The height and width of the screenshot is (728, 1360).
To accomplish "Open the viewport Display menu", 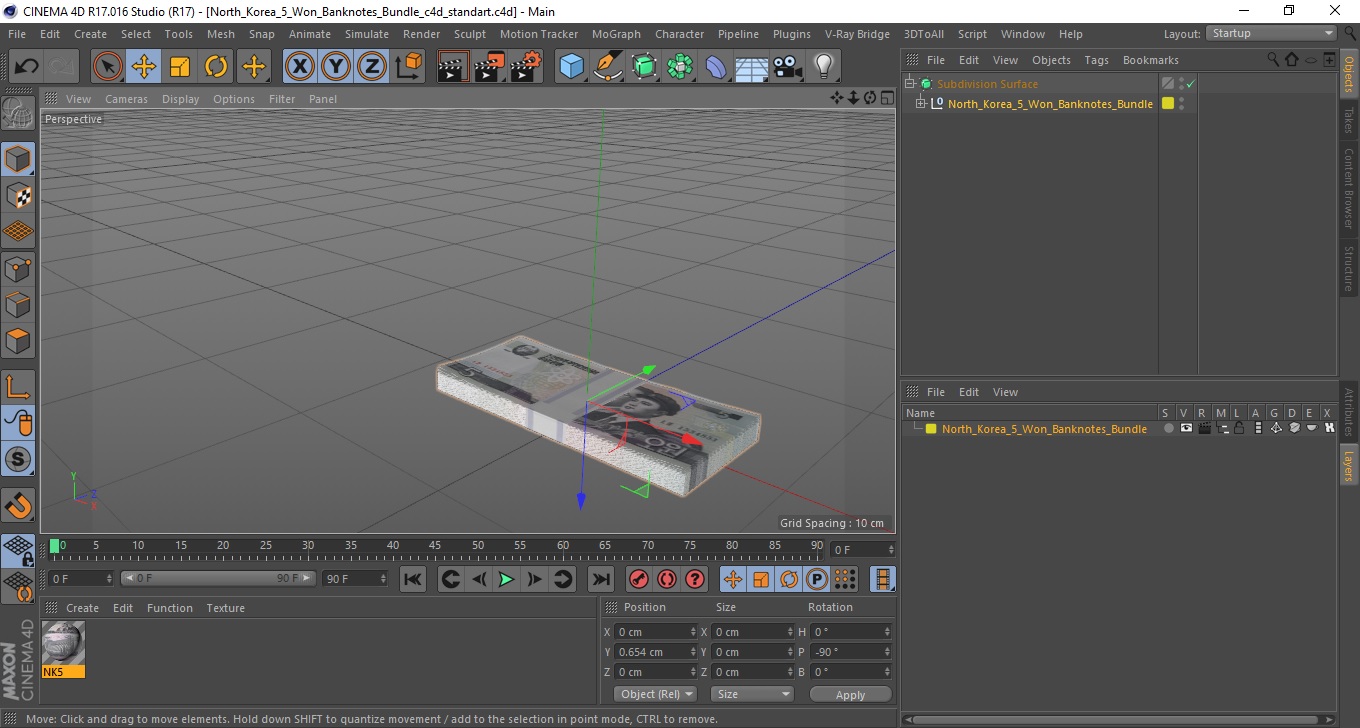I will pos(181,99).
